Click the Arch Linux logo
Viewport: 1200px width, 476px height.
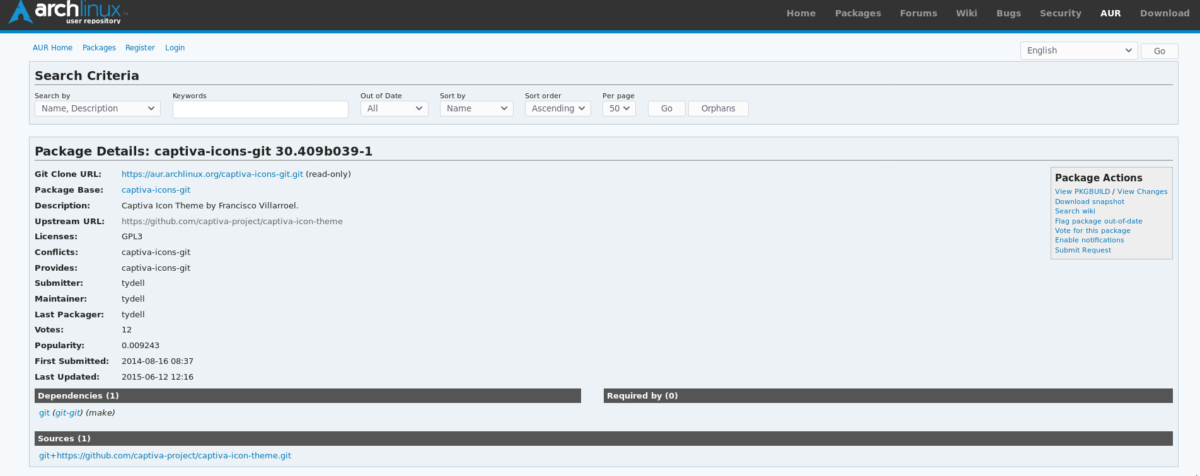68,13
